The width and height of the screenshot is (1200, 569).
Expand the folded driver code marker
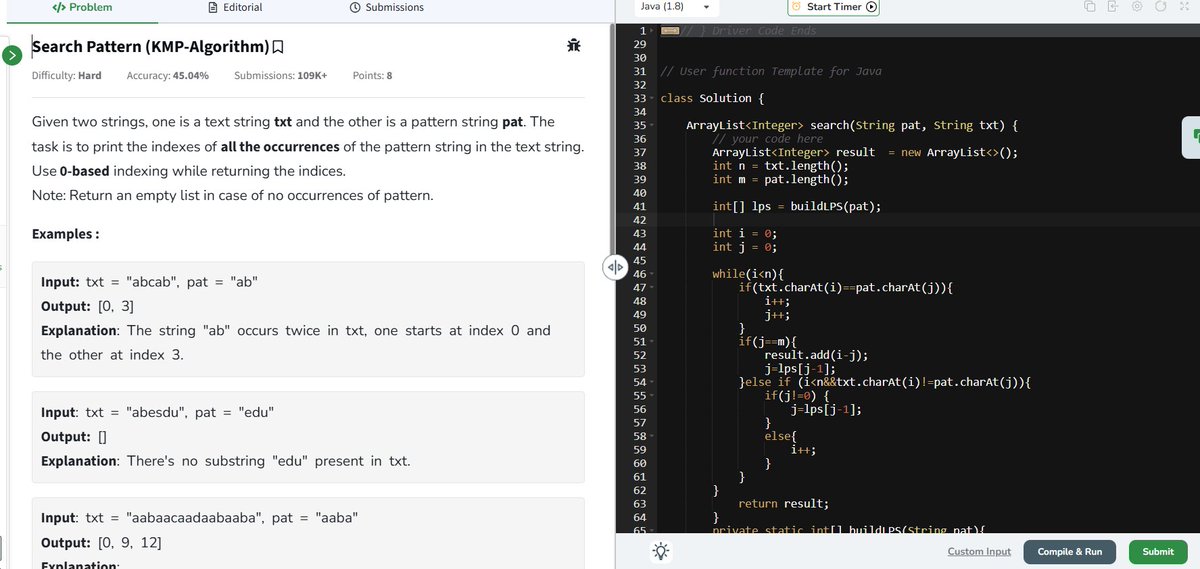(671, 30)
